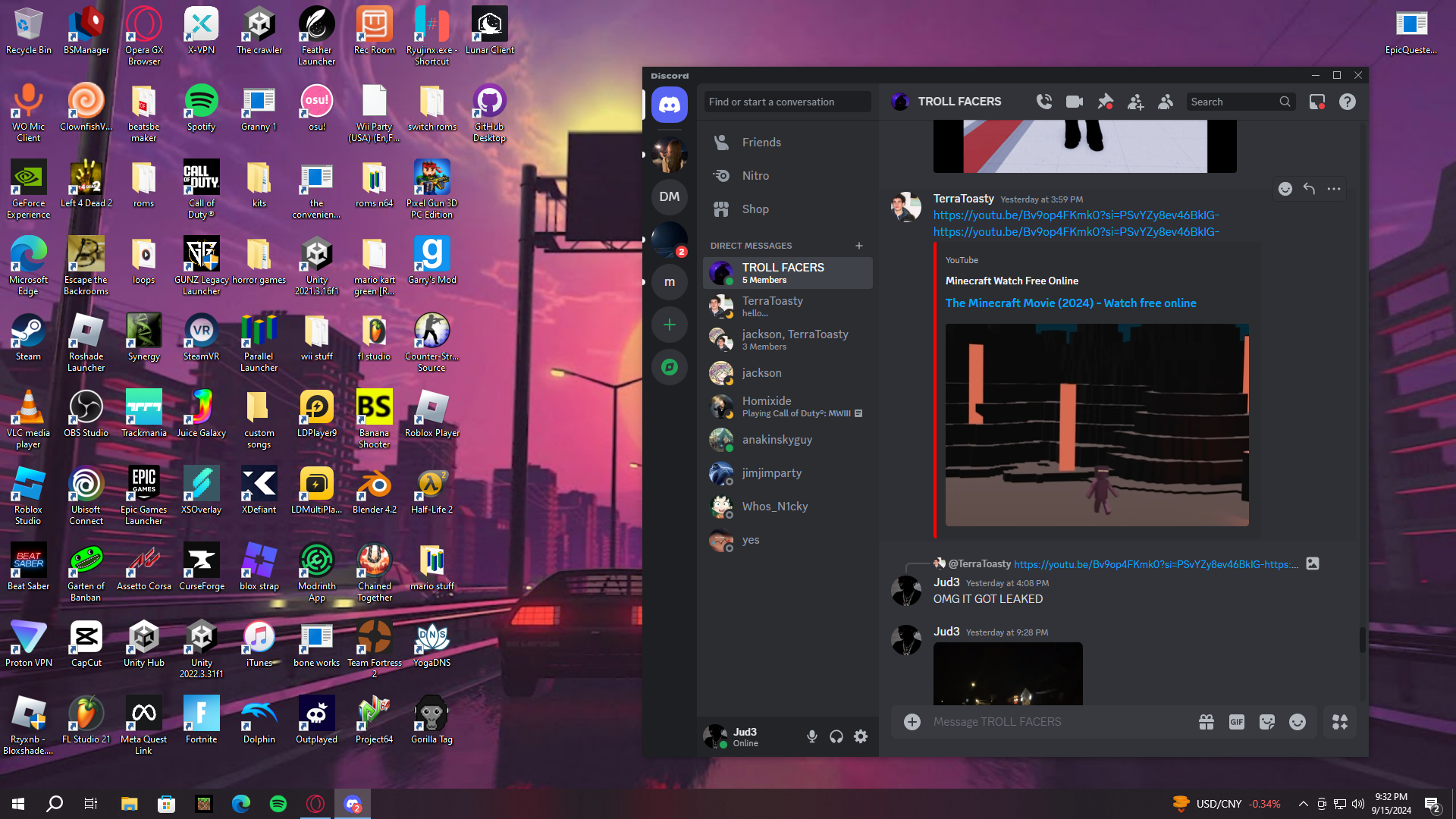Open the Friends tab
The image size is (1456, 819).
point(761,143)
